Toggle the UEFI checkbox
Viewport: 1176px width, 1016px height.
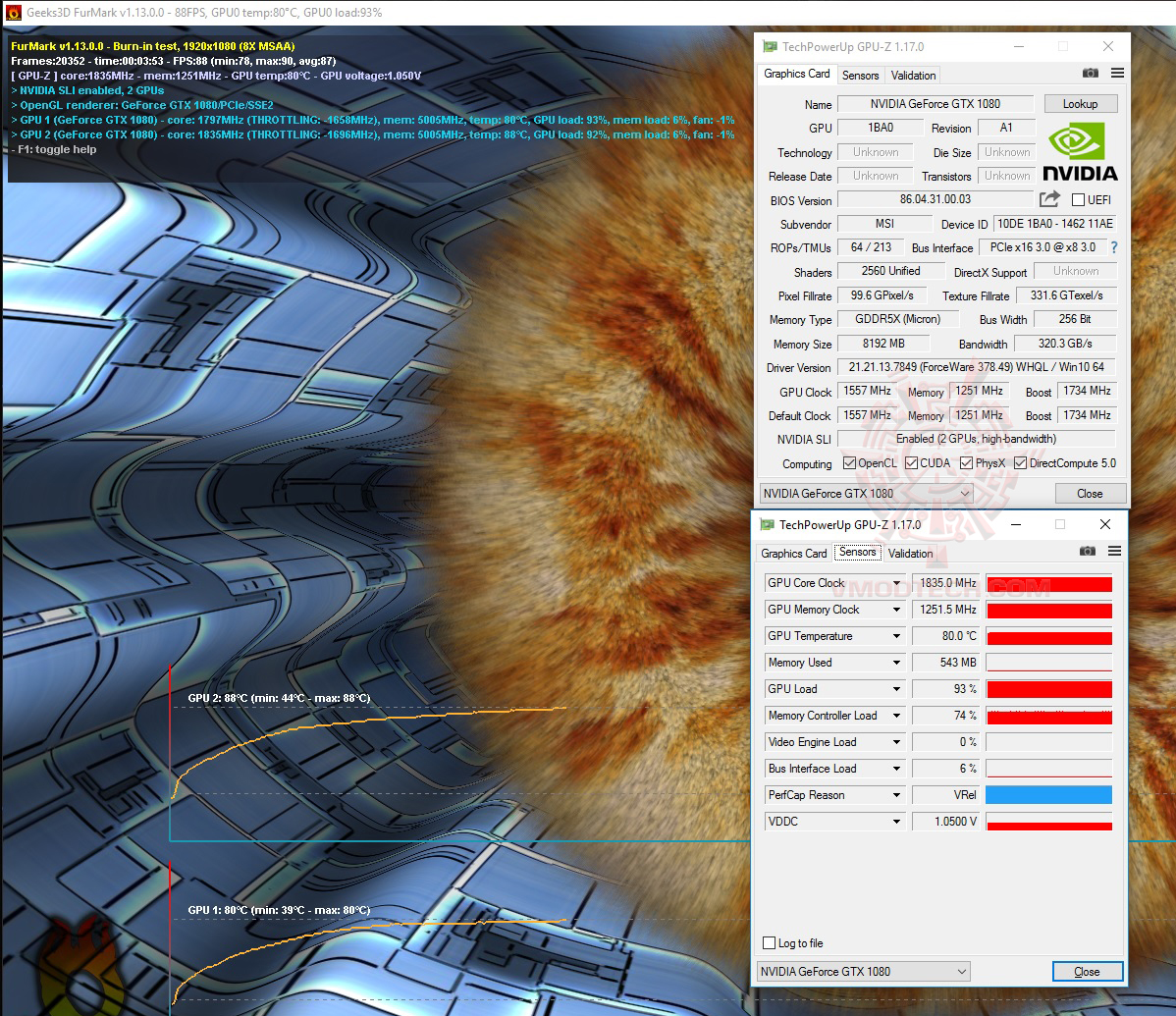pos(1079,199)
